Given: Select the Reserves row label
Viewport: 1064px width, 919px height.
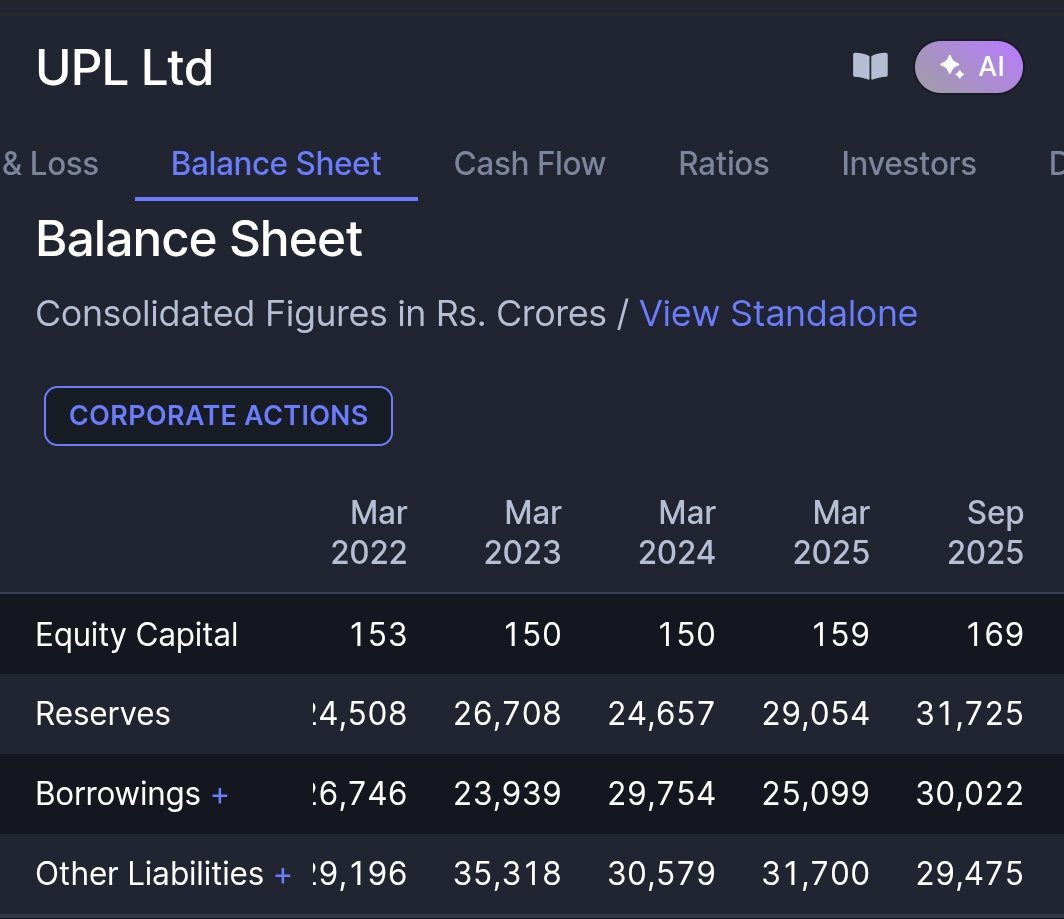Looking at the screenshot, I should point(102,713).
